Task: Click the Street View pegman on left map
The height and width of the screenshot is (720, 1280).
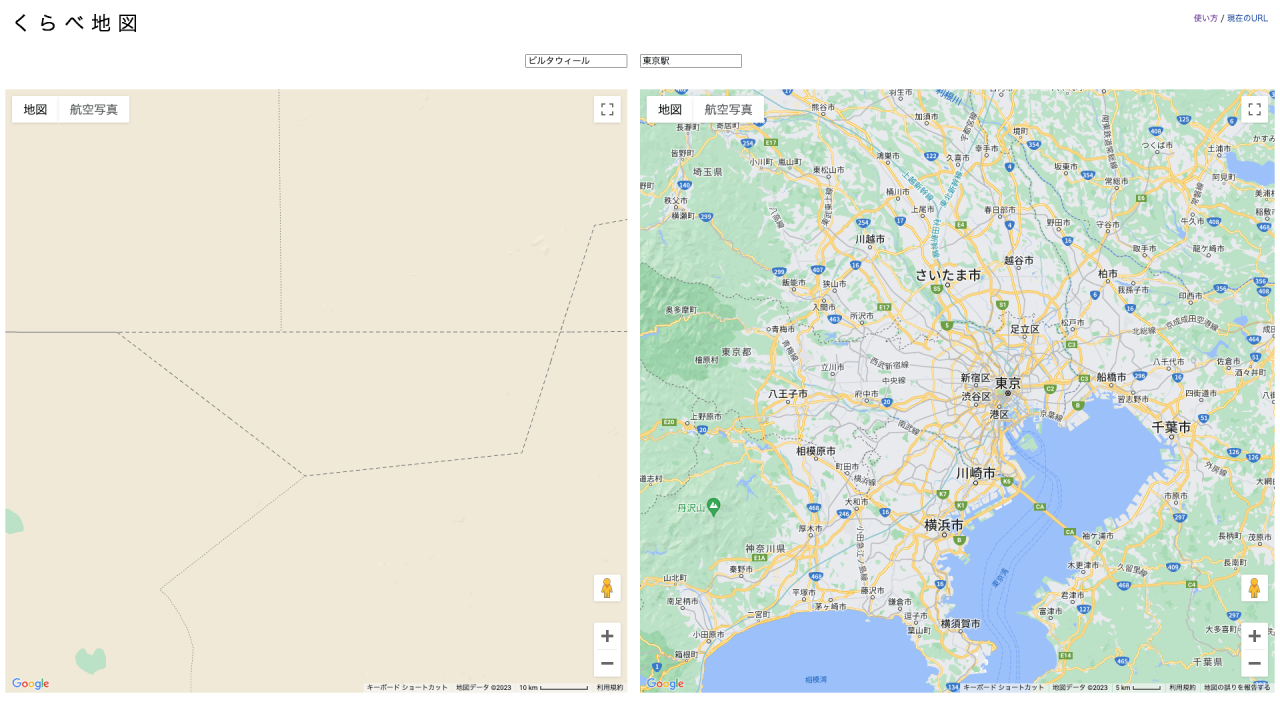Action: (x=607, y=588)
